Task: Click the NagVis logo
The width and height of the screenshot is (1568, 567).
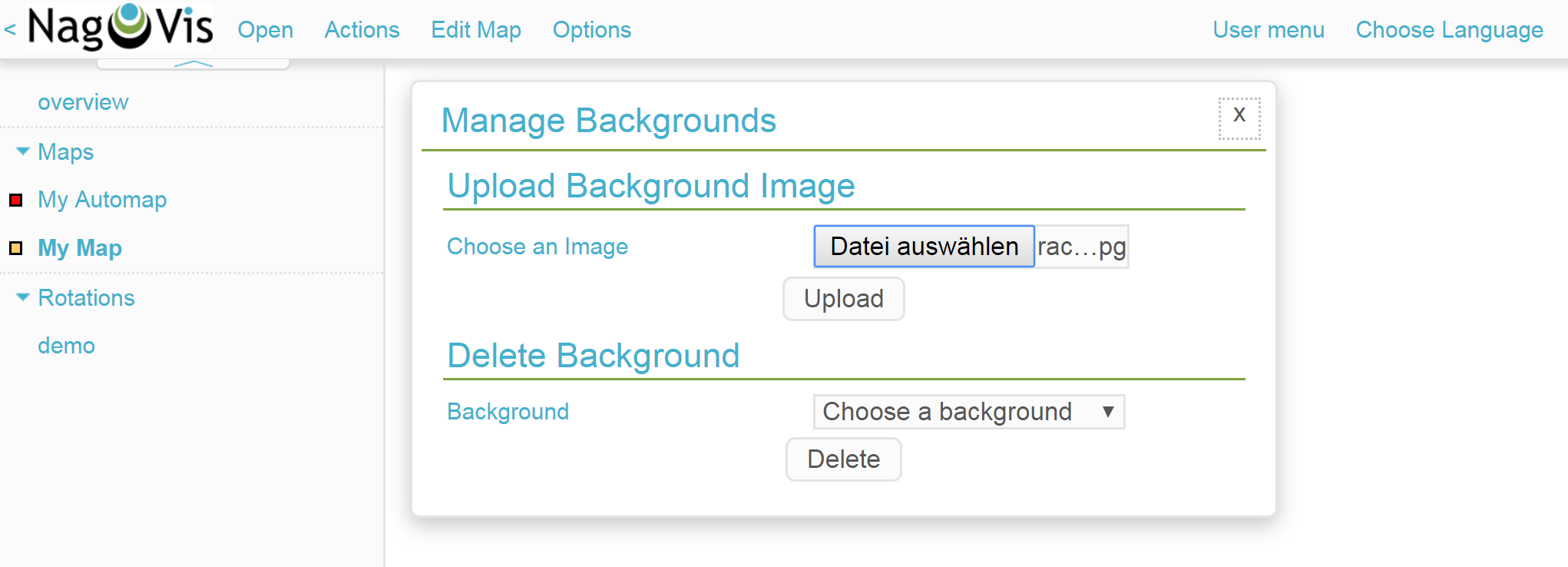Action: click(x=120, y=27)
